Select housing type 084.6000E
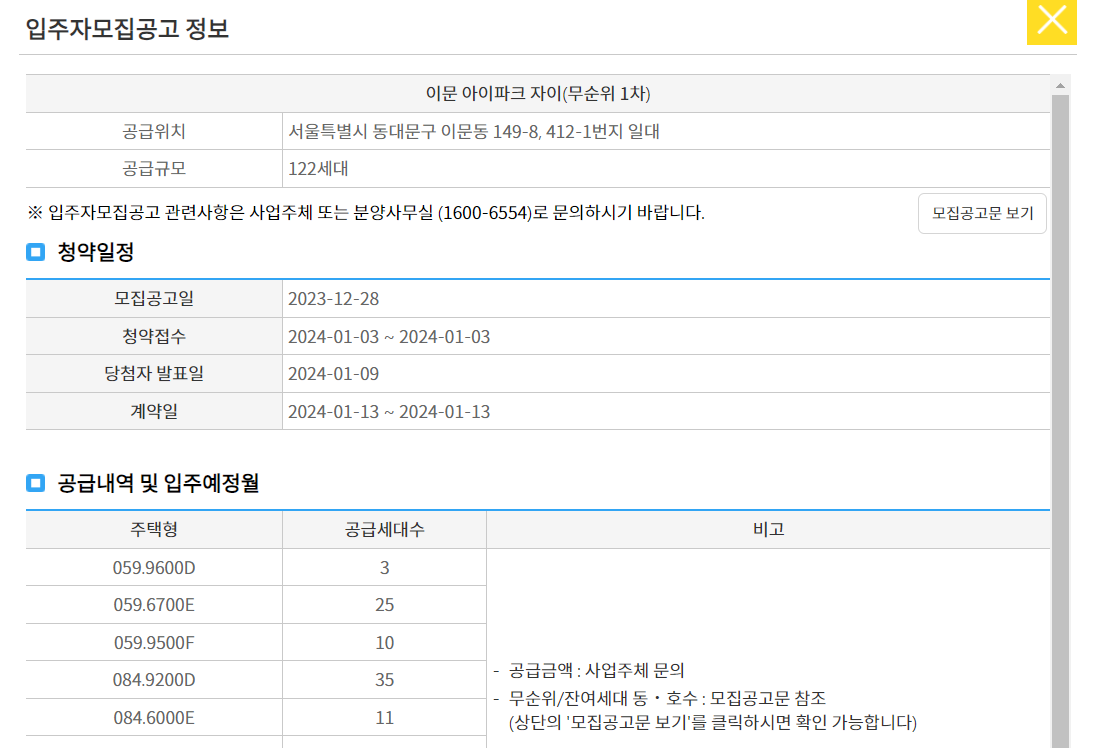 coord(154,718)
